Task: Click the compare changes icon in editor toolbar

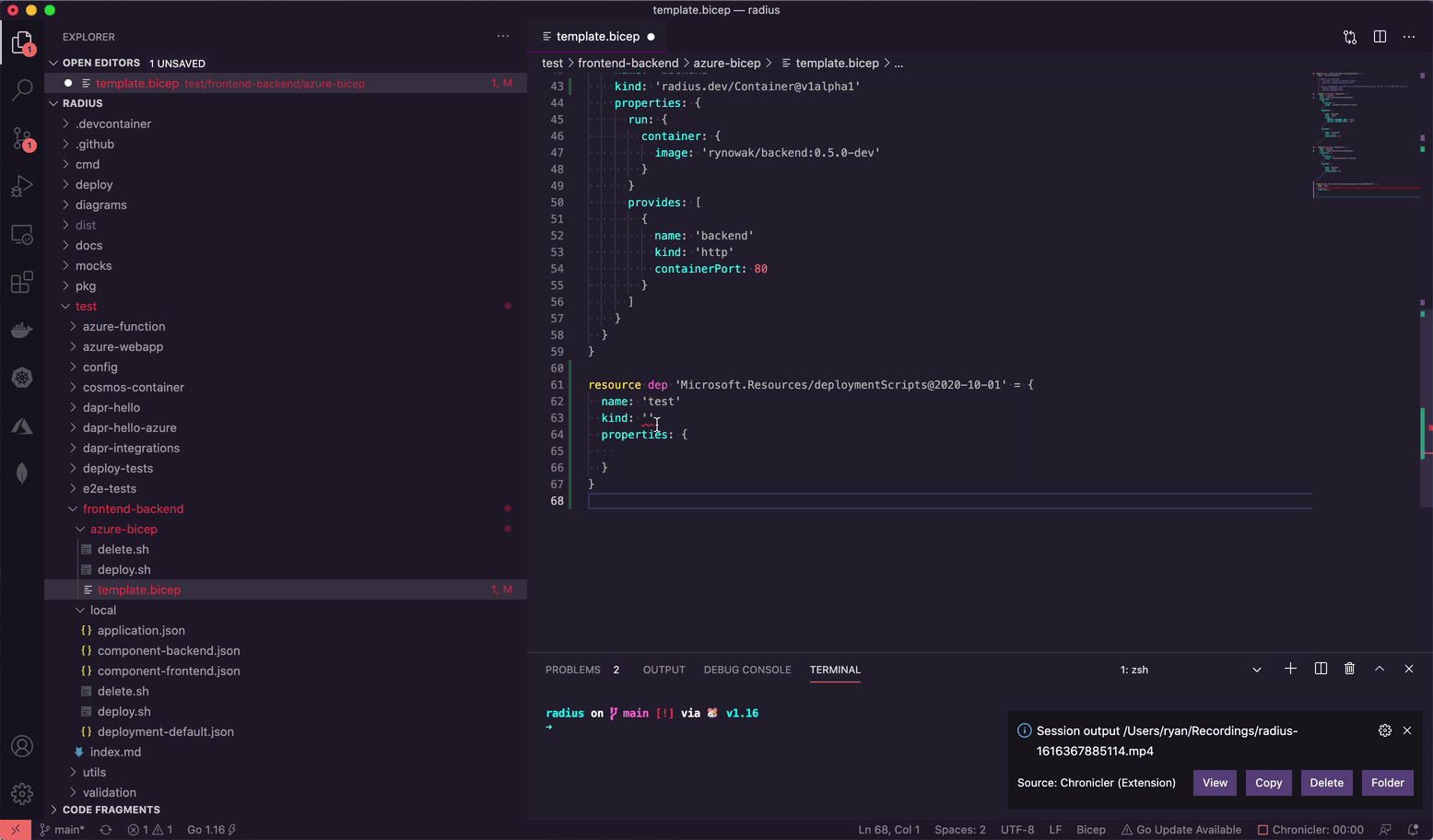Action: [x=1350, y=37]
